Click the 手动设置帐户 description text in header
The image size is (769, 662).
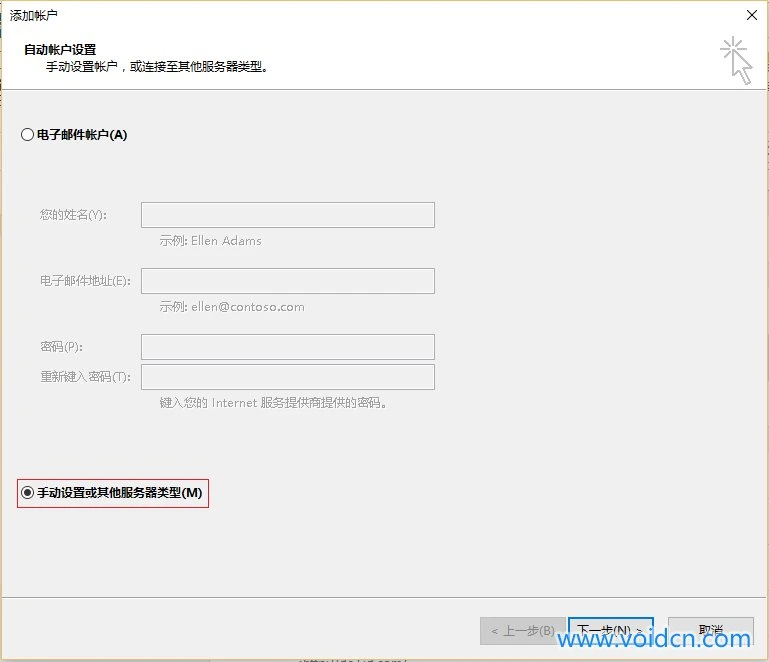[157, 67]
